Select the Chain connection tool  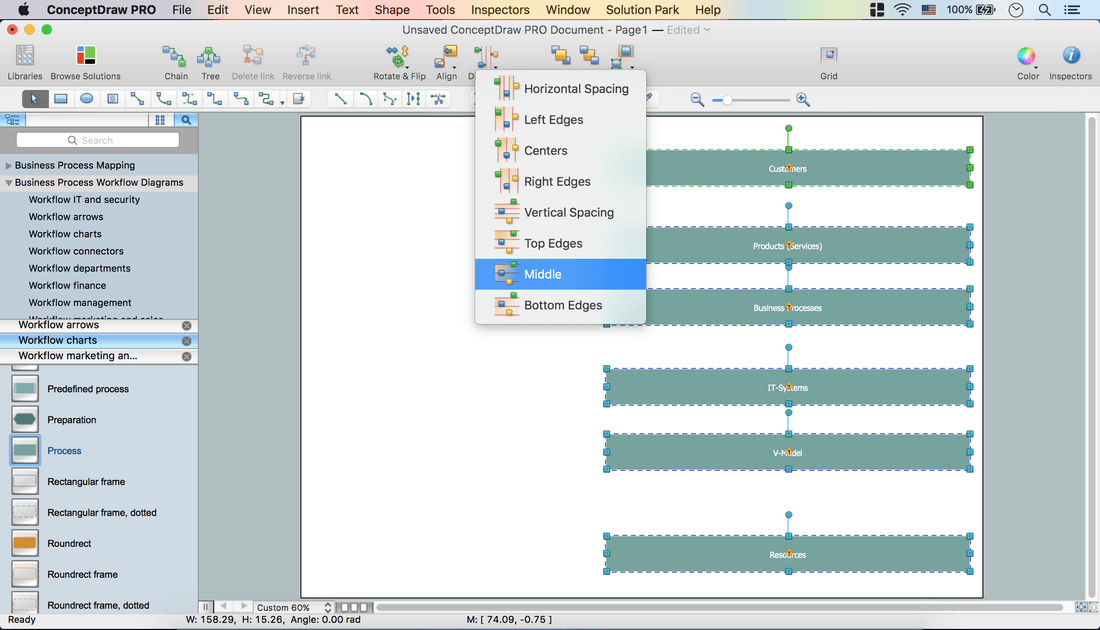pos(176,61)
